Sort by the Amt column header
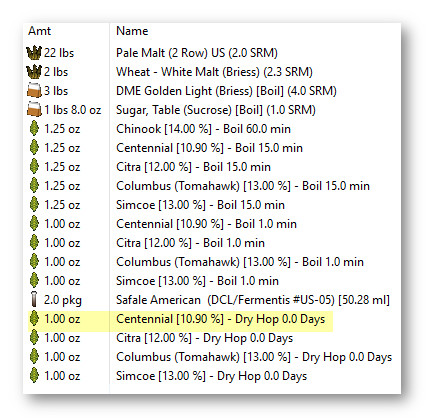 point(39,31)
